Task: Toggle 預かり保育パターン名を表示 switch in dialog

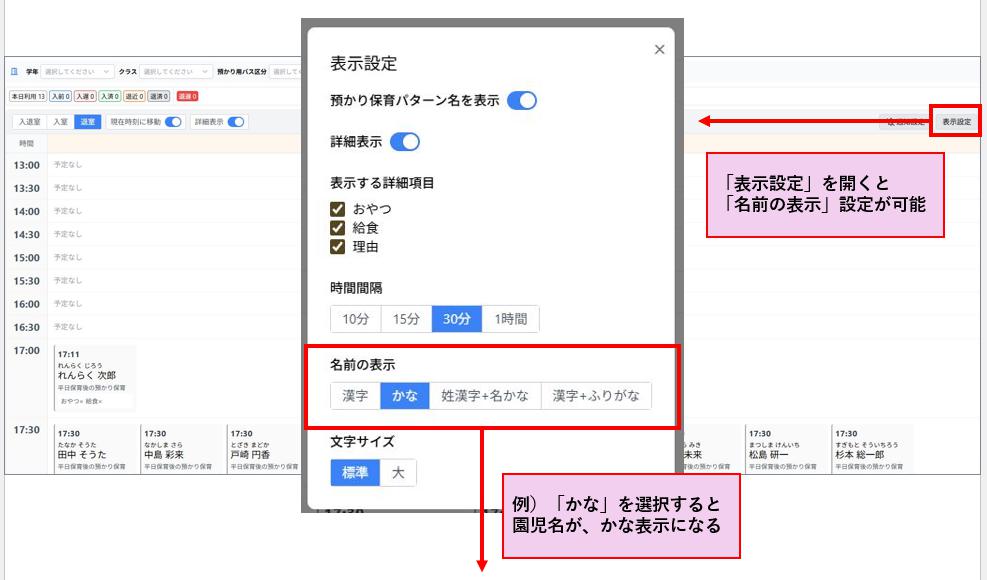Action: tap(522, 100)
